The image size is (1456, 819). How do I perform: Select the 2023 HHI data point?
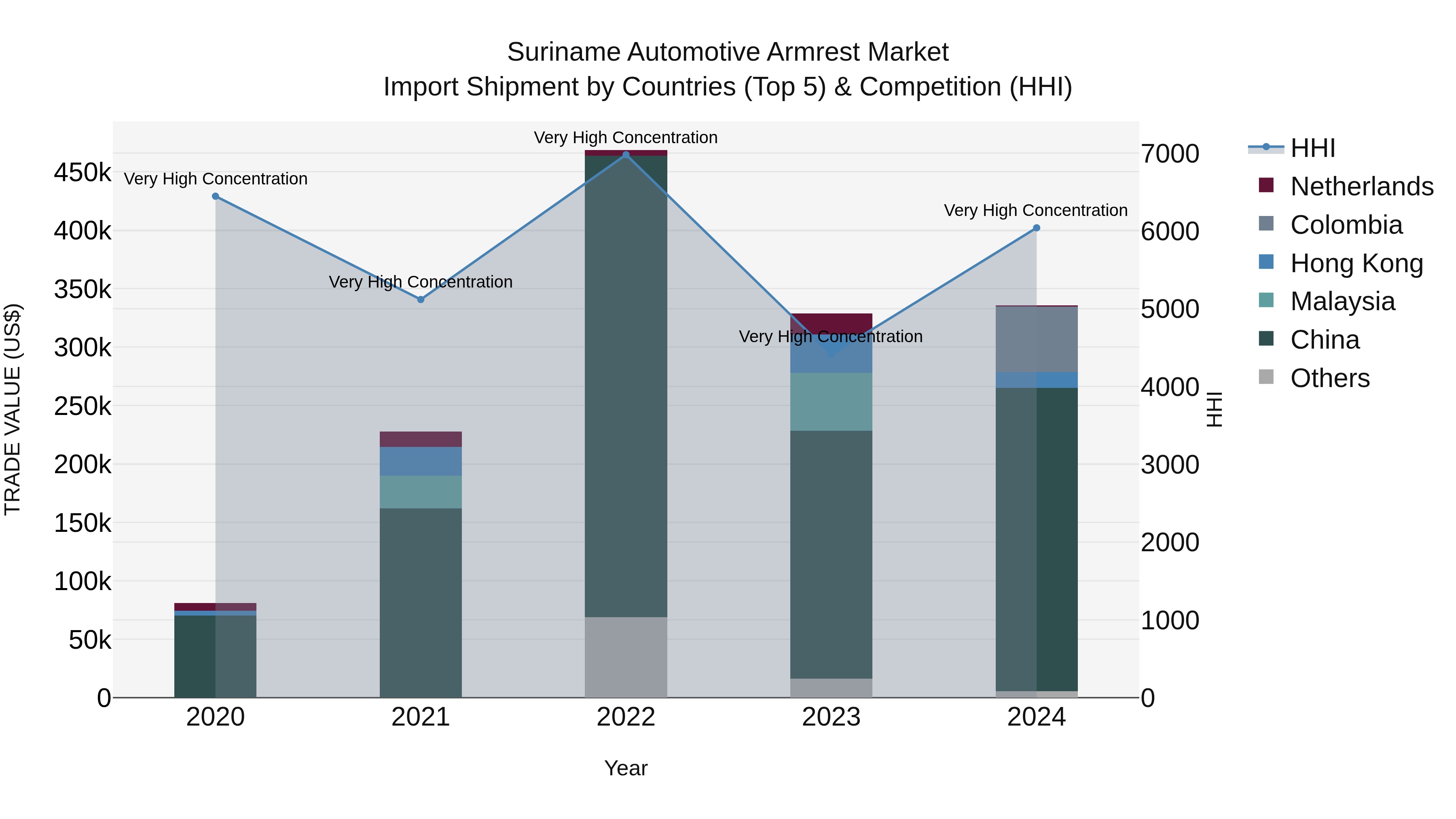831,354
